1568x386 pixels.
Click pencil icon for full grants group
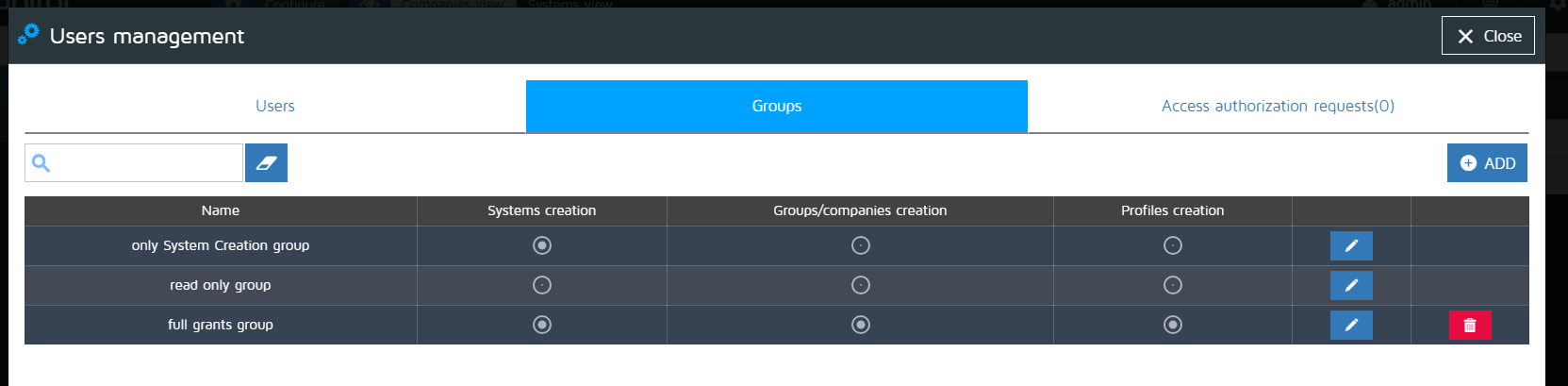[1351, 325]
